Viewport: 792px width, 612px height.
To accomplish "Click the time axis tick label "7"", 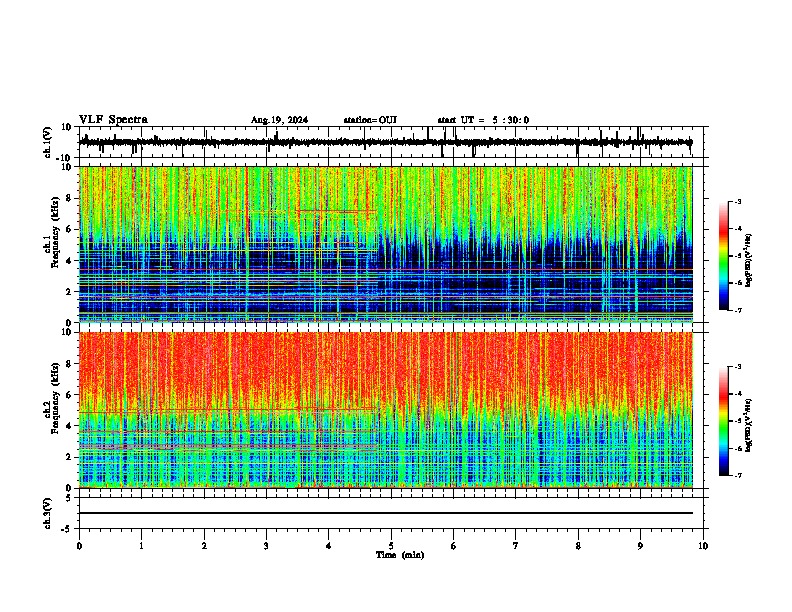I will click(516, 546).
